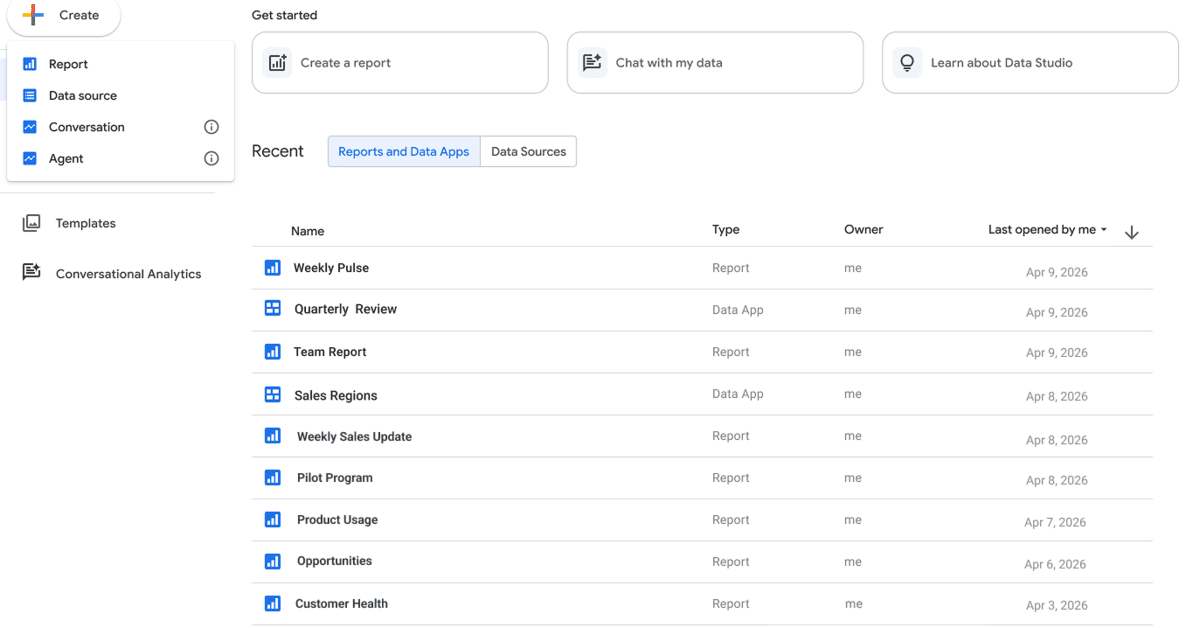Click the Chat with my data card
The width and height of the screenshot is (1200, 628).
click(715, 62)
